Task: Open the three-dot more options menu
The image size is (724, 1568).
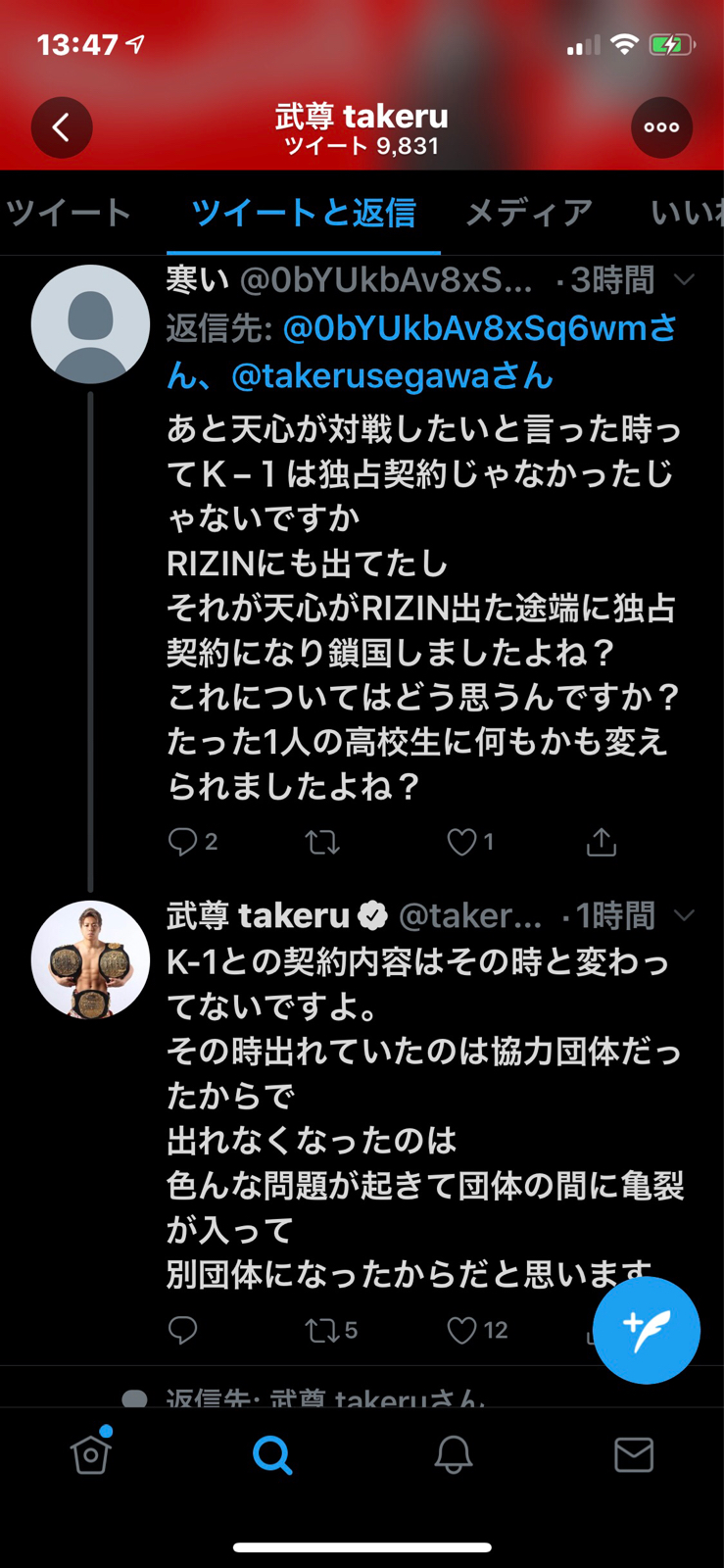Action: [x=661, y=127]
